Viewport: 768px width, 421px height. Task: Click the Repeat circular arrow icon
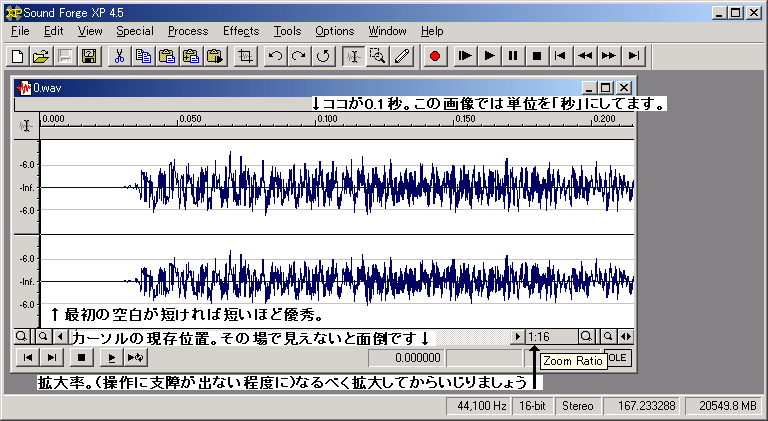323,56
